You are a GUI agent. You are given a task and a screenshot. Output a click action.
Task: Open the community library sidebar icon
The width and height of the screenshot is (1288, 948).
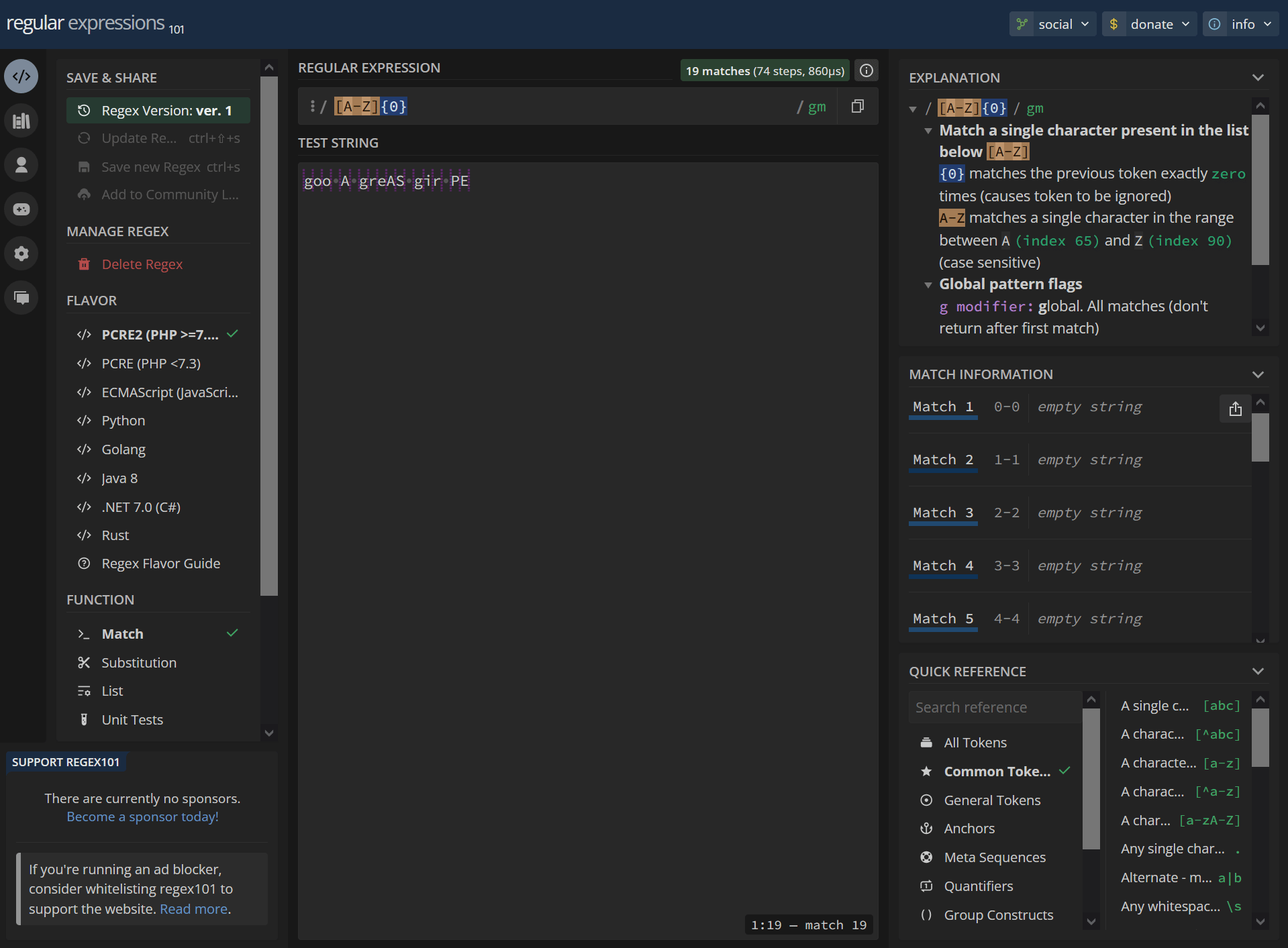21,121
